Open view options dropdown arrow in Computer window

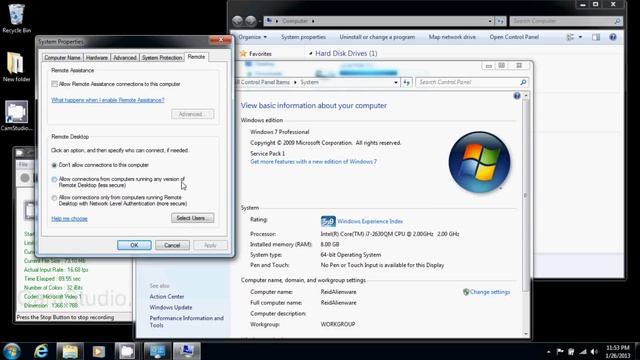click(580, 37)
